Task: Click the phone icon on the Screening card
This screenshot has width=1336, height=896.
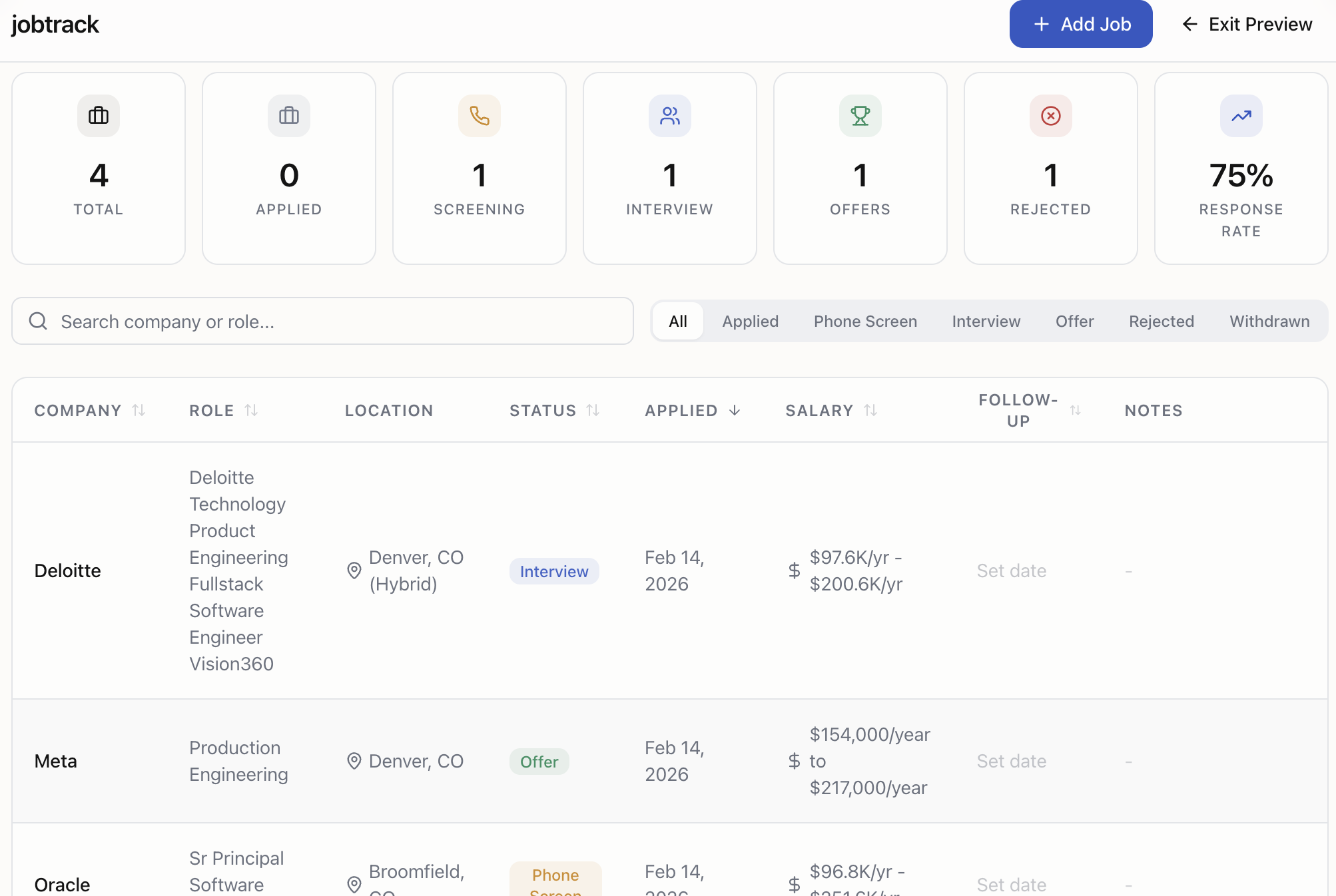Action: coord(479,115)
